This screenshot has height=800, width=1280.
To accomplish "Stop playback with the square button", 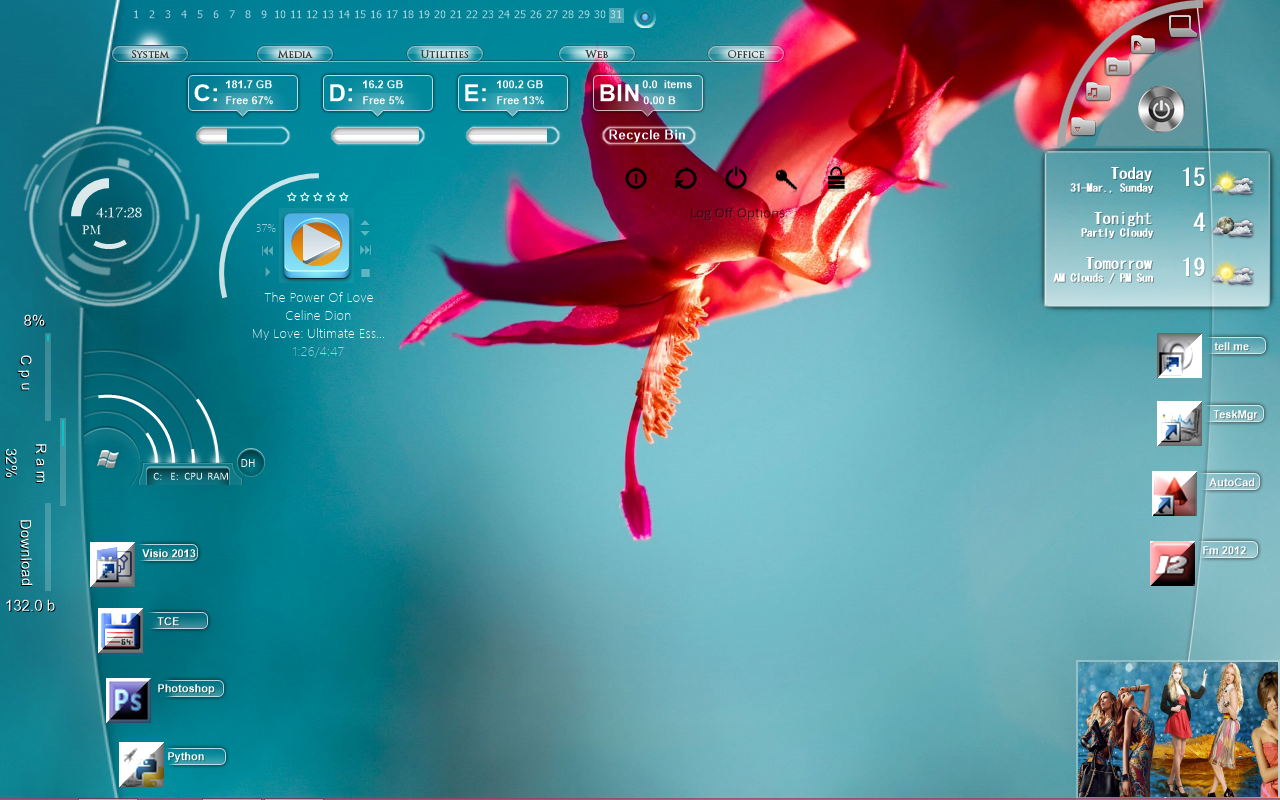I will point(366,273).
